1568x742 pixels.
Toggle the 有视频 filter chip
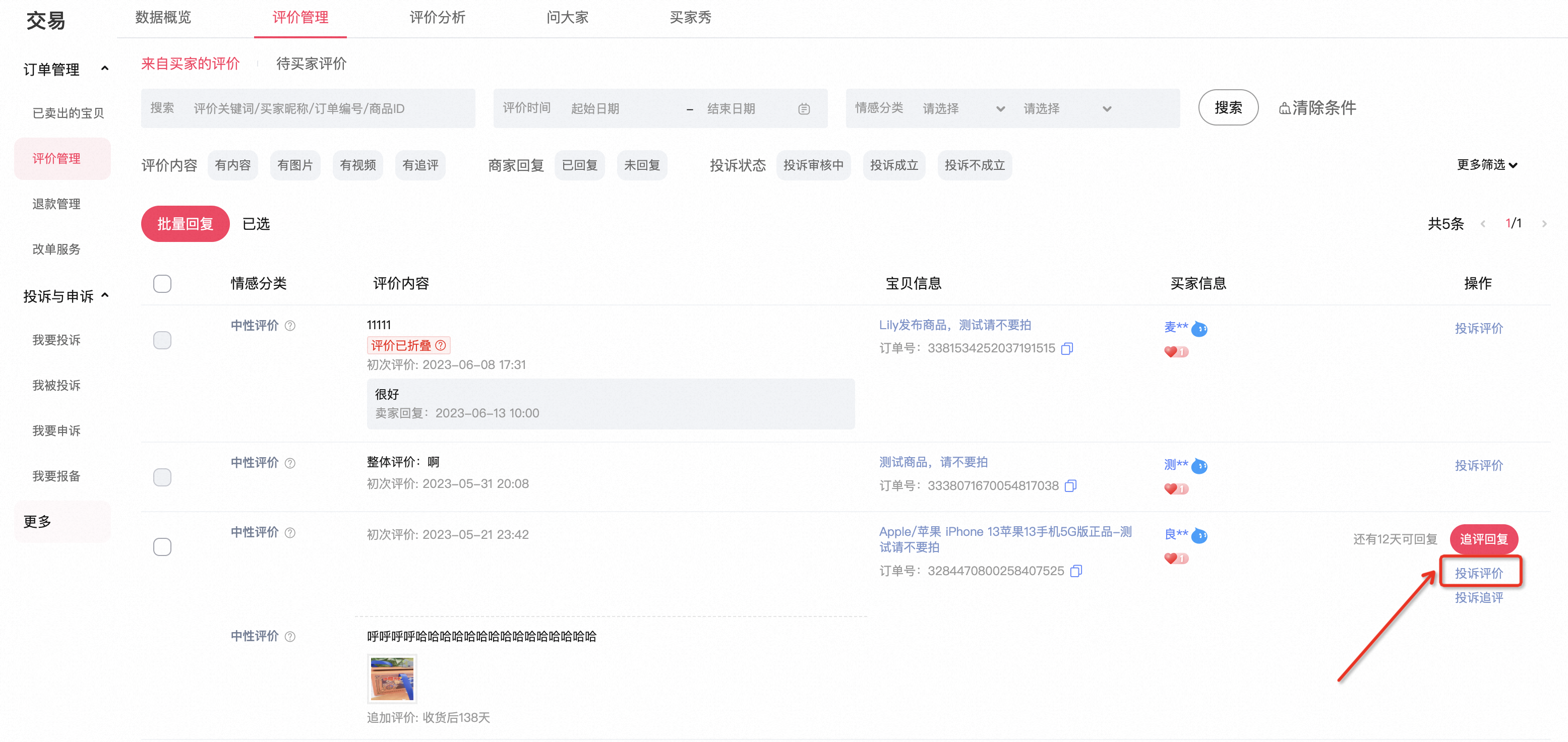(x=358, y=165)
